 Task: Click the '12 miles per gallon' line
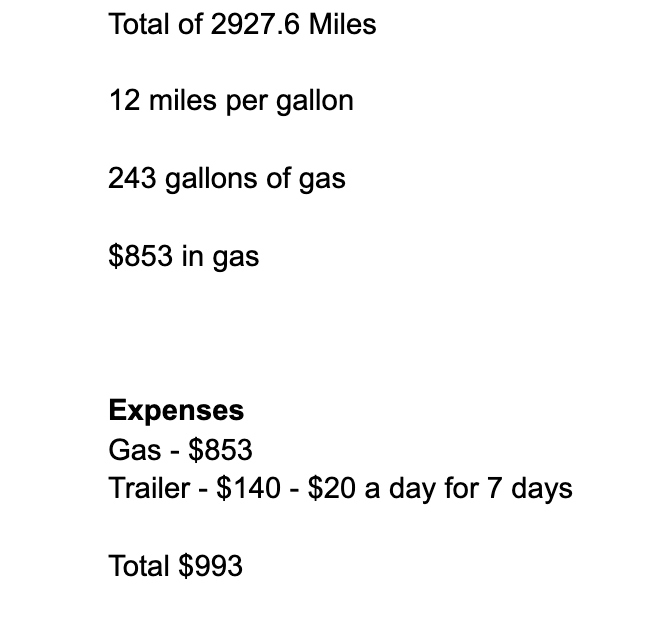tap(231, 101)
